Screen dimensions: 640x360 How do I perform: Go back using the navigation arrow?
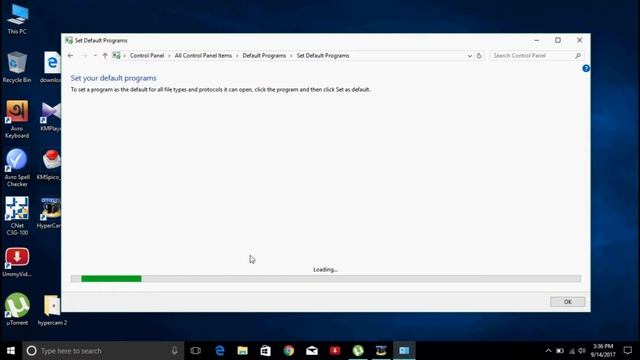tap(71, 56)
